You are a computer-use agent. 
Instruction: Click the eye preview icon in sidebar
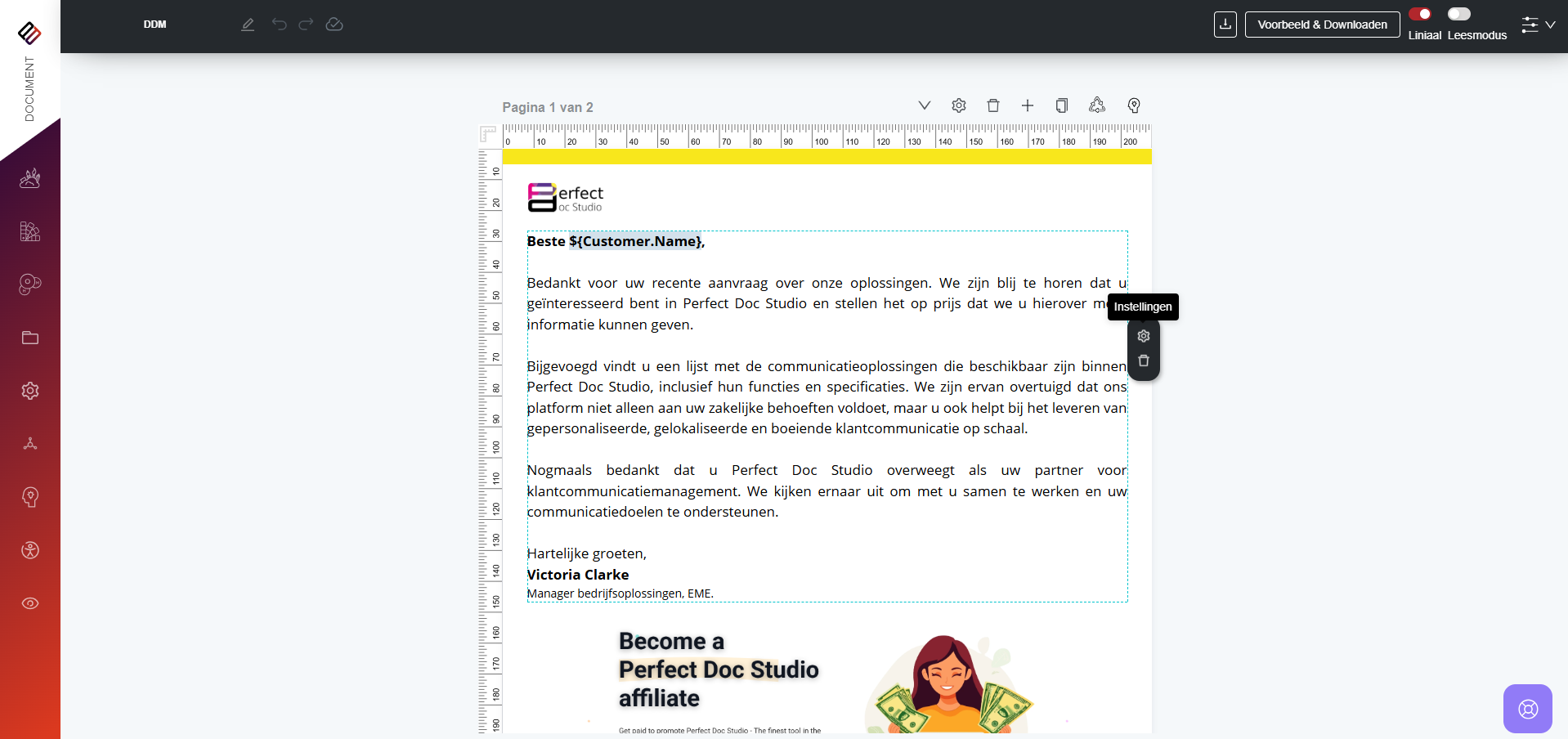pyautogui.click(x=30, y=603)
